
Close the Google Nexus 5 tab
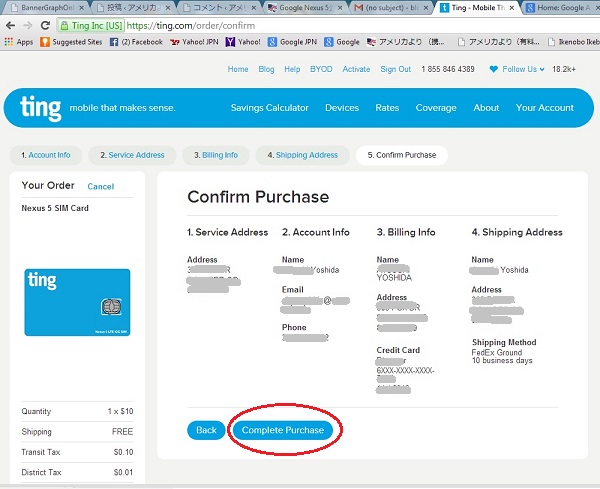pyautogui.click(x=341, y=8)
